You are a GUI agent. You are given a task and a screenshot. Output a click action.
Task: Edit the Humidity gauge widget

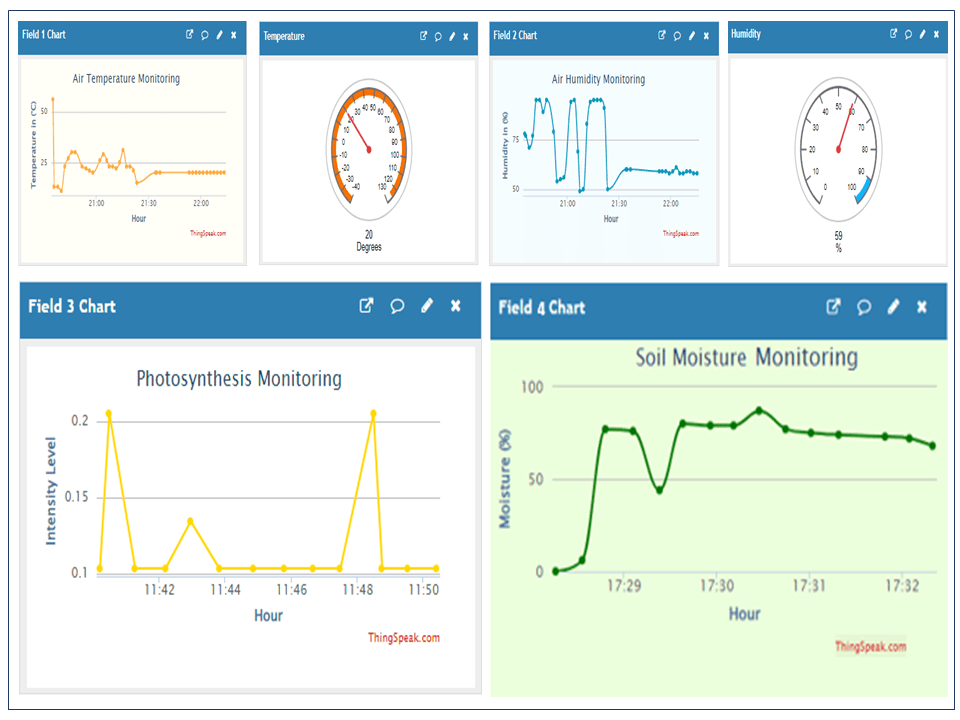pyautogui.click(x=922, y=34)
